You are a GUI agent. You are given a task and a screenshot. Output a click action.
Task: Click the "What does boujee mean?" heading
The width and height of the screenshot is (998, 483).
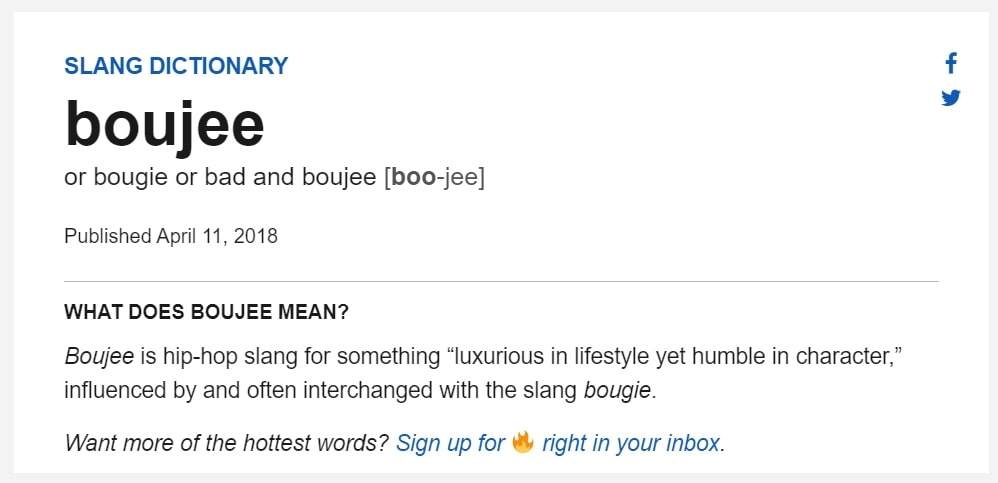point(206,312)
